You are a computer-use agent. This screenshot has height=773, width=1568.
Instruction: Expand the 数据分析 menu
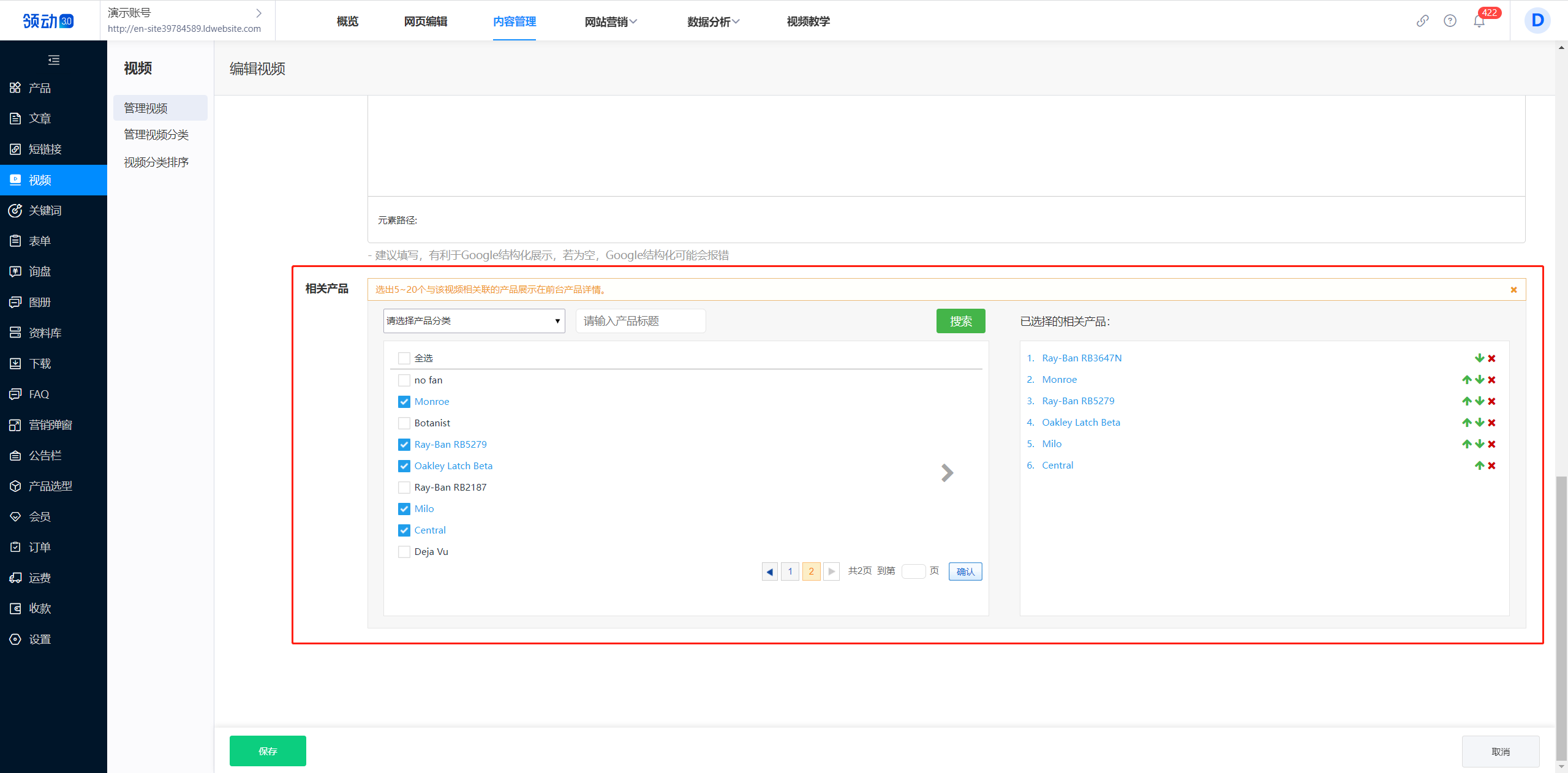pos(713,21)
